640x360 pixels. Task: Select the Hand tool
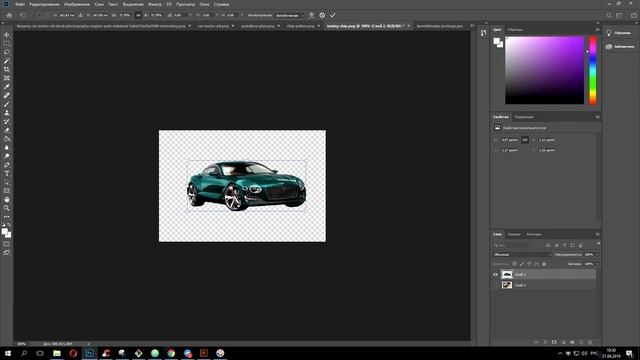pos(7,200)
